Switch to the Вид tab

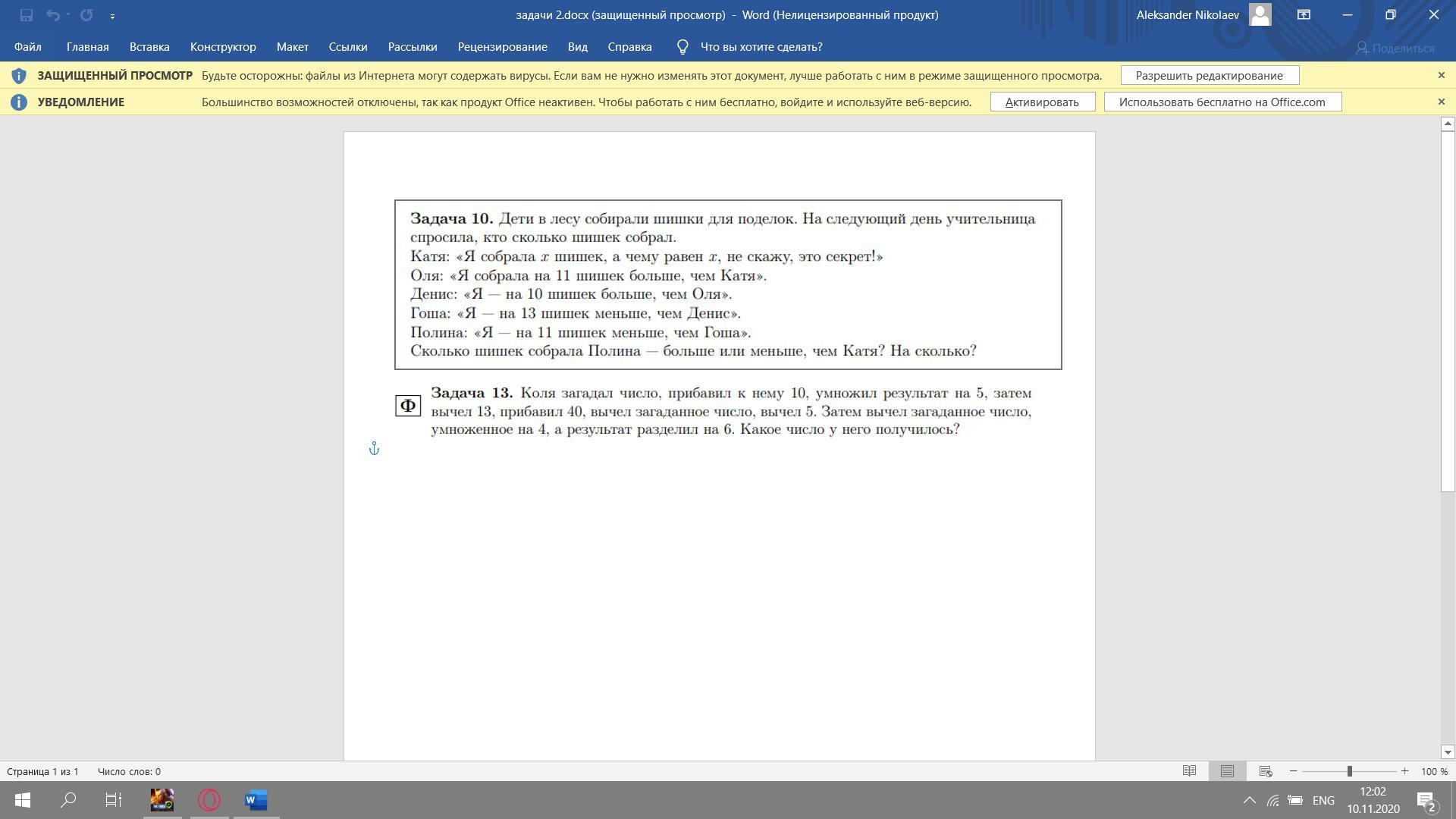point(577,47)
